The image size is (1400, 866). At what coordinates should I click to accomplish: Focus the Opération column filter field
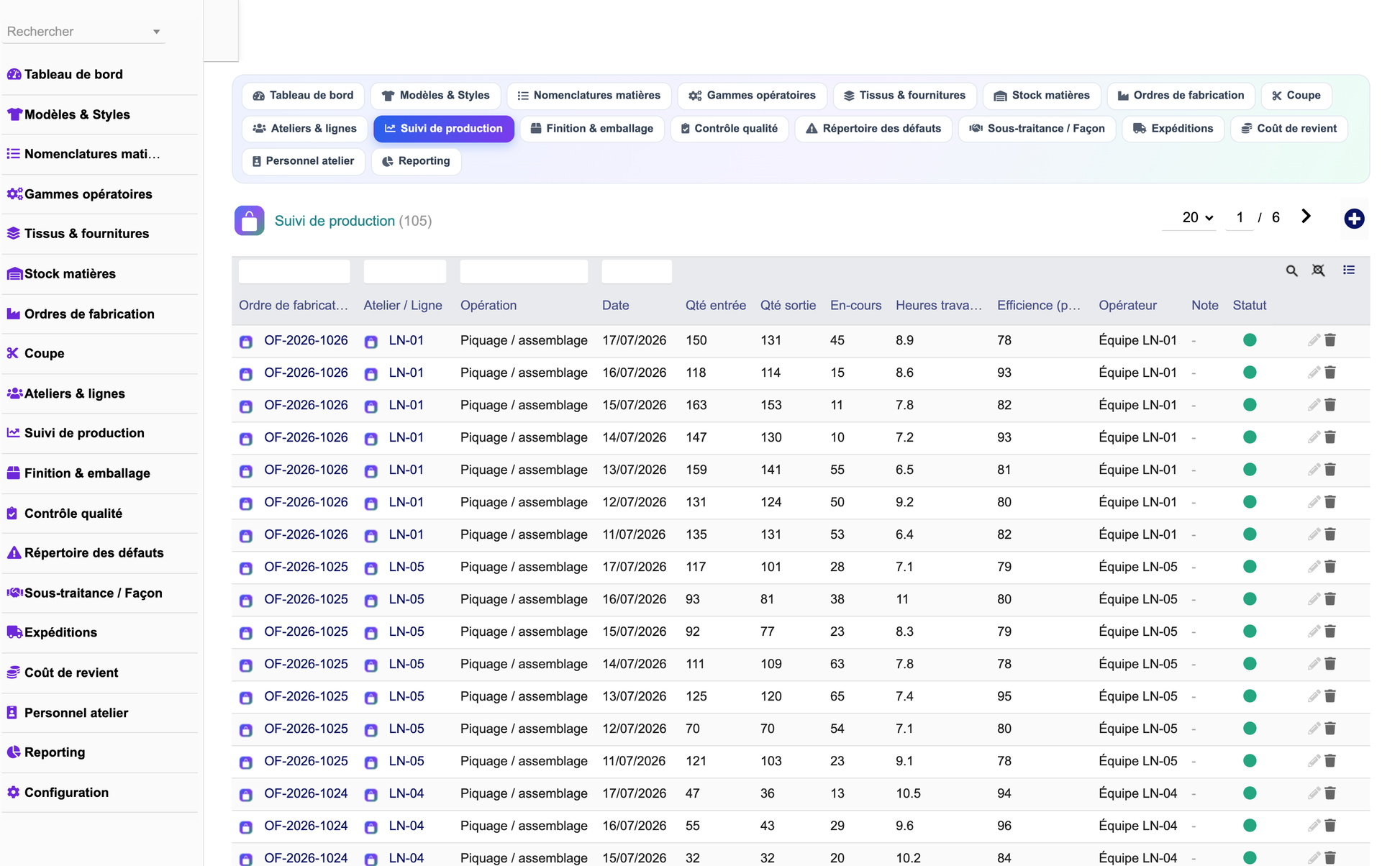click(524, 271)
